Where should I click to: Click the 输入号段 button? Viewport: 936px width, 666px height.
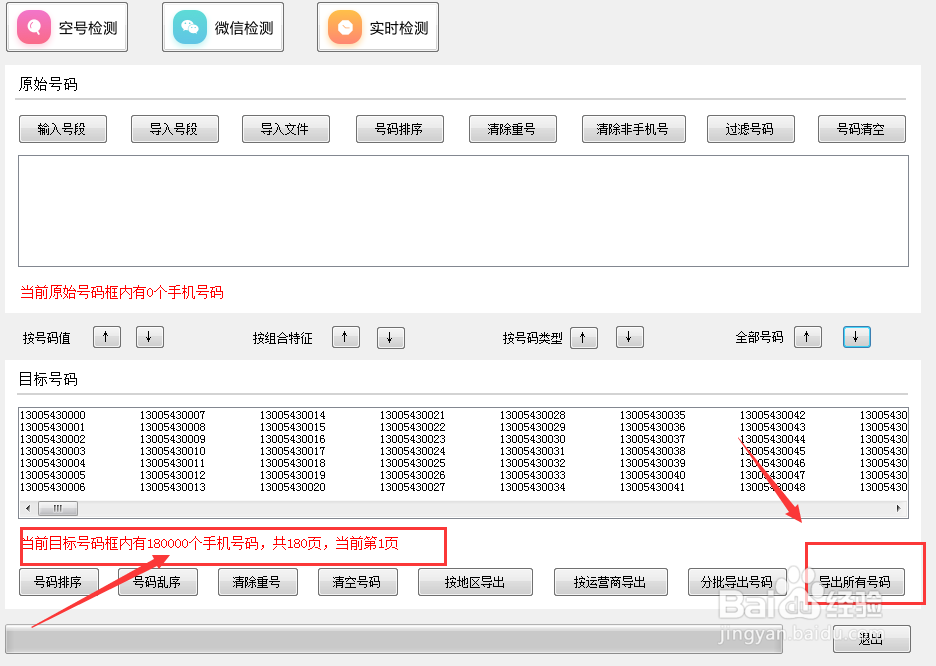62,128
